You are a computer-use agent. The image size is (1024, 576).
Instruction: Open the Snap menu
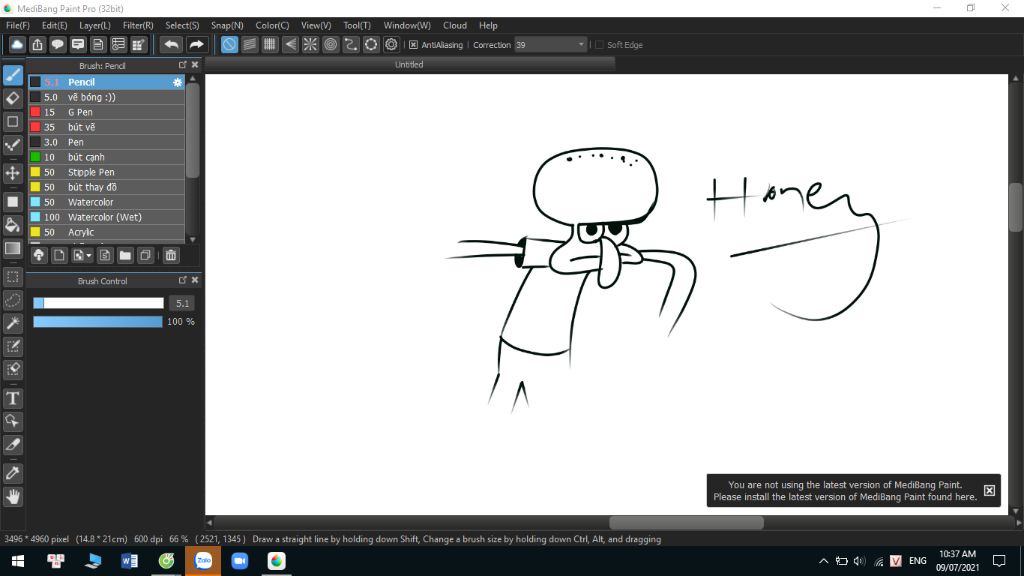click(227, 25)
